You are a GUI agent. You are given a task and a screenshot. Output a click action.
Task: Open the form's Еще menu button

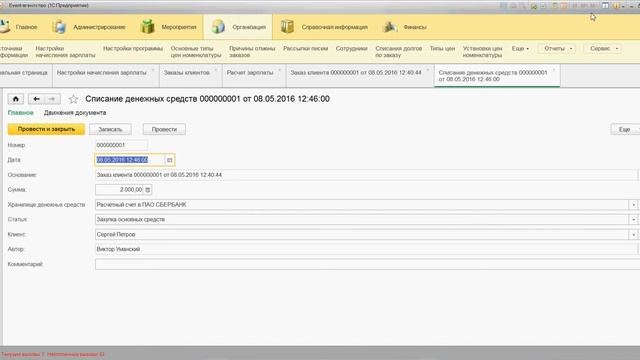625,129
